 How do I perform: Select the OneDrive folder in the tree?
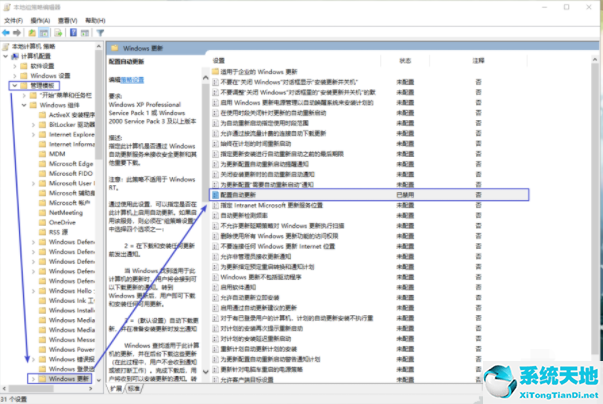(63, 221)
